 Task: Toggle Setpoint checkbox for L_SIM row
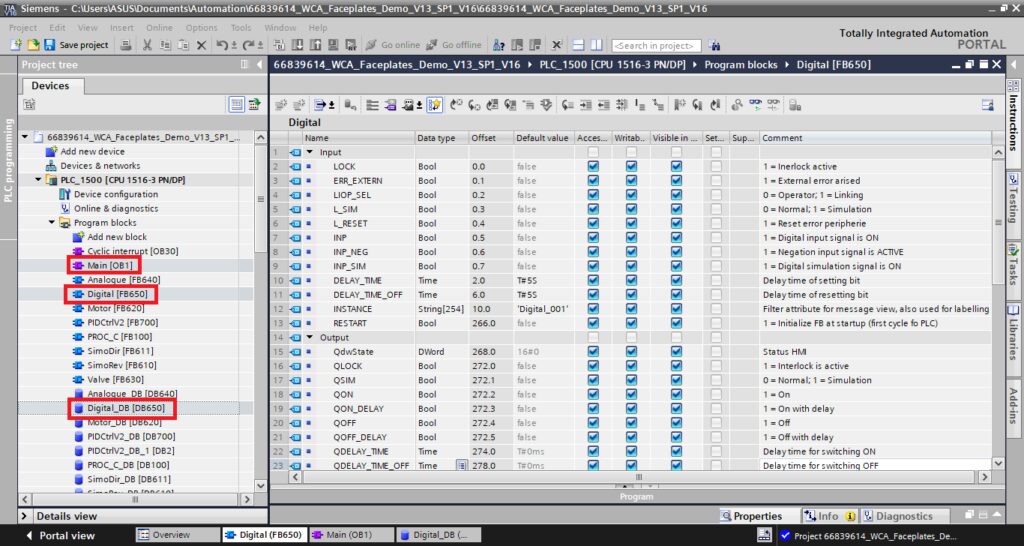(716, 210)
